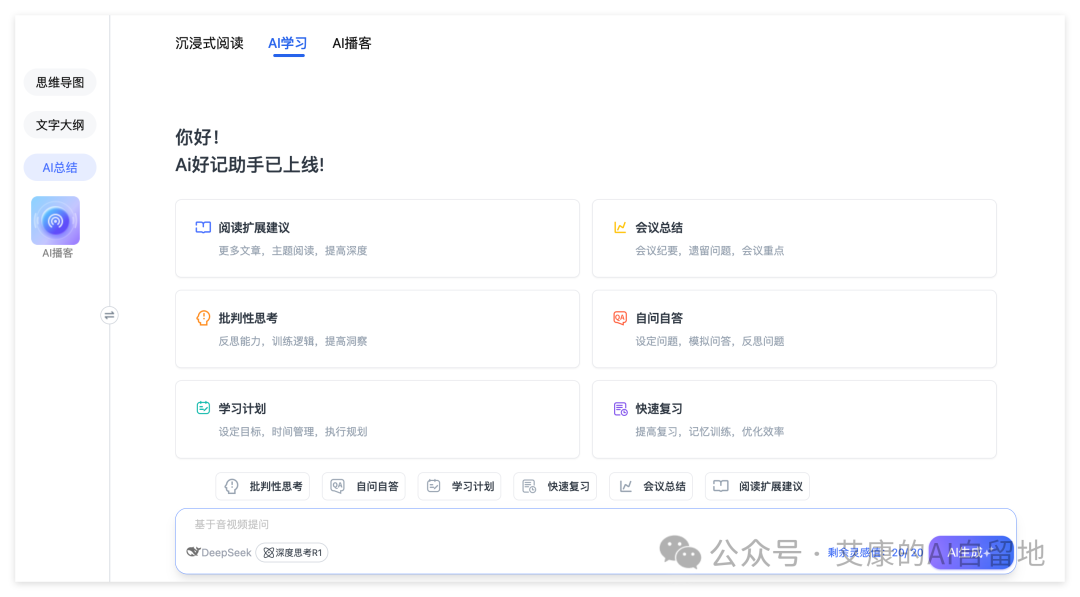The image size is (1080, 597).
Task: Click the 快速复习 quick prompt chip
Action: pyautogui.click(x=555, y=486)
